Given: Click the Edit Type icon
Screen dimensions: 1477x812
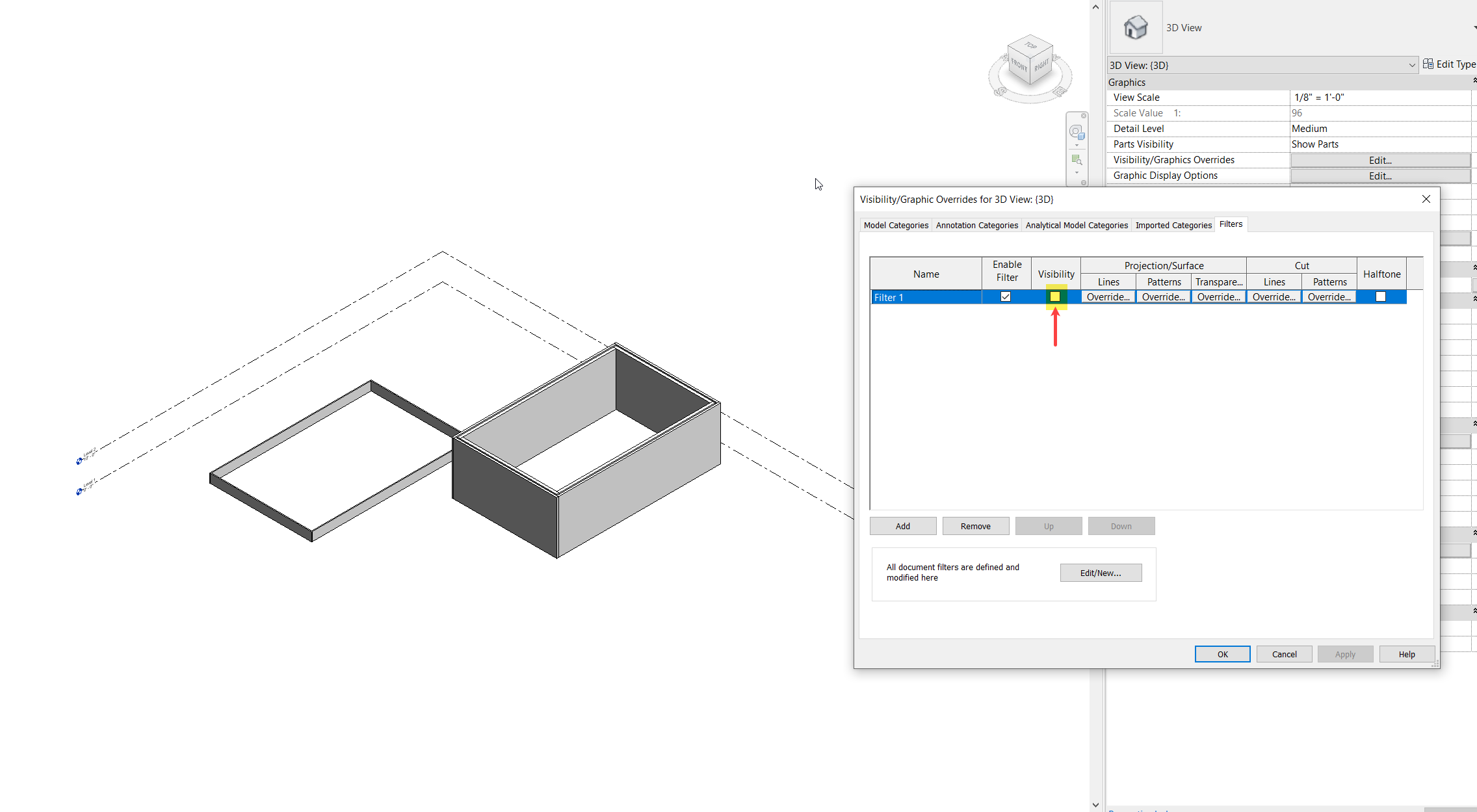Looking at the screenshot, I should tap(1428, 64).
